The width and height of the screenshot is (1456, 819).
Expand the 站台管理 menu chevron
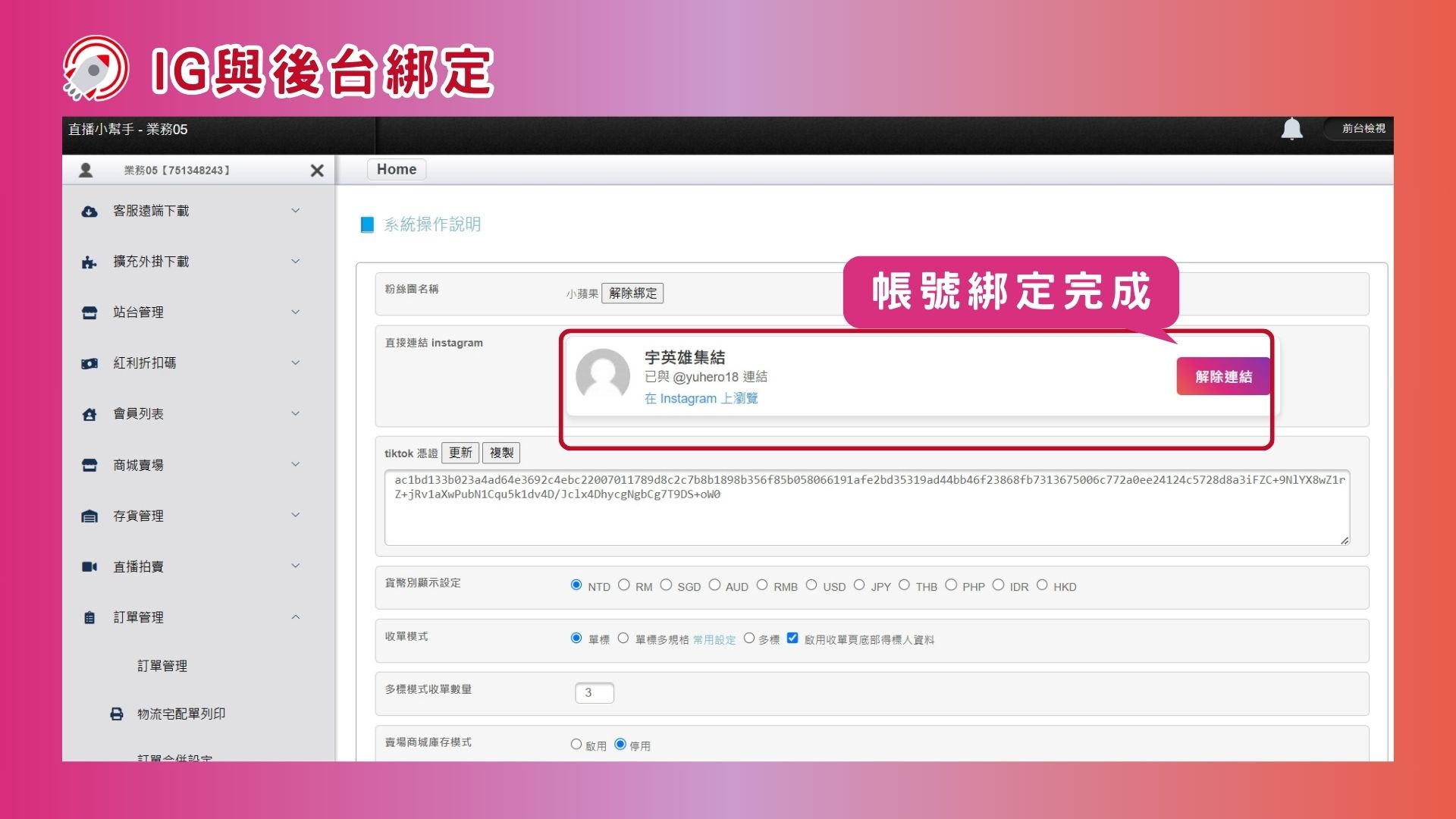coord(296,312)
